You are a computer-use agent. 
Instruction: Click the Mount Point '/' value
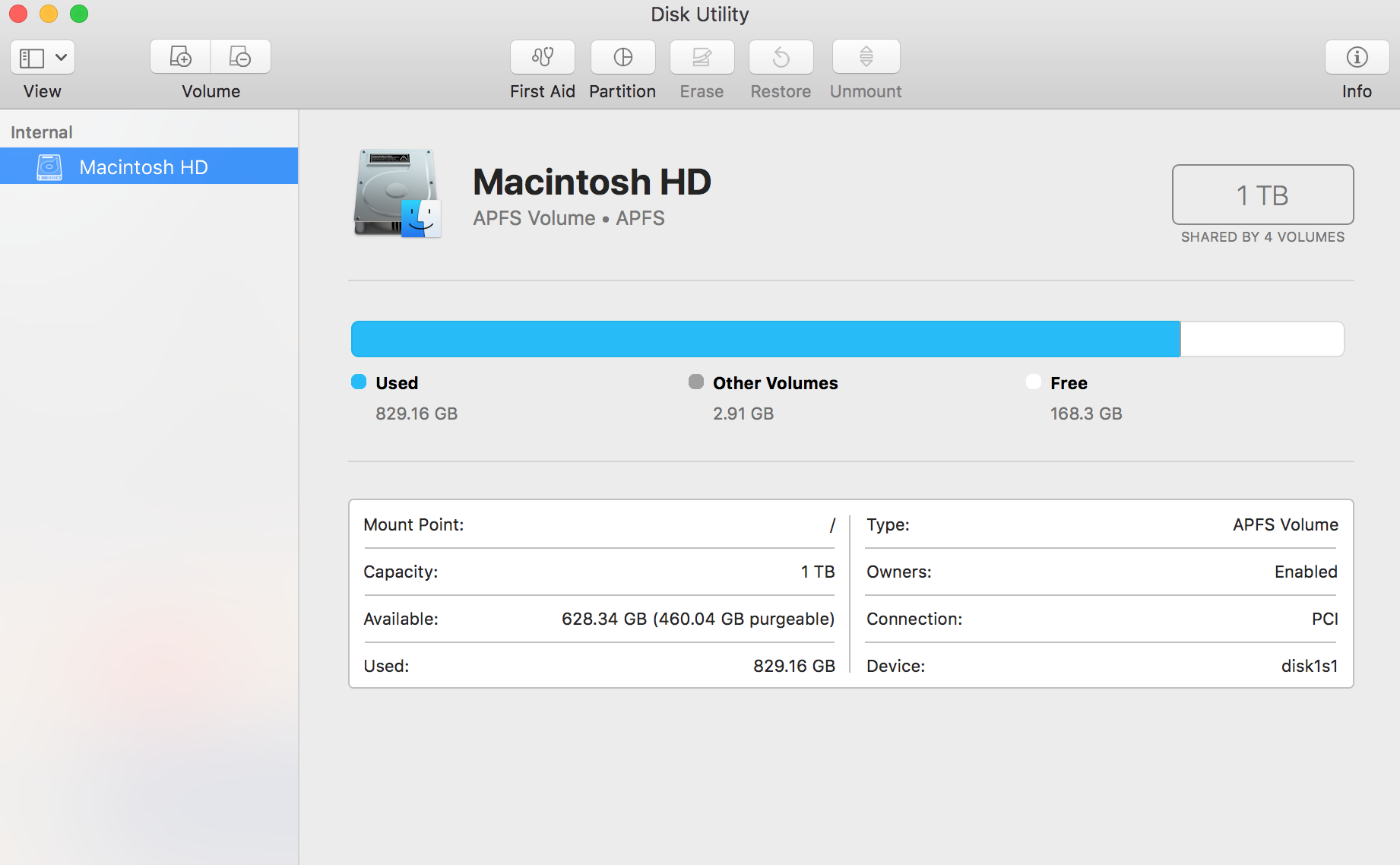832,525
